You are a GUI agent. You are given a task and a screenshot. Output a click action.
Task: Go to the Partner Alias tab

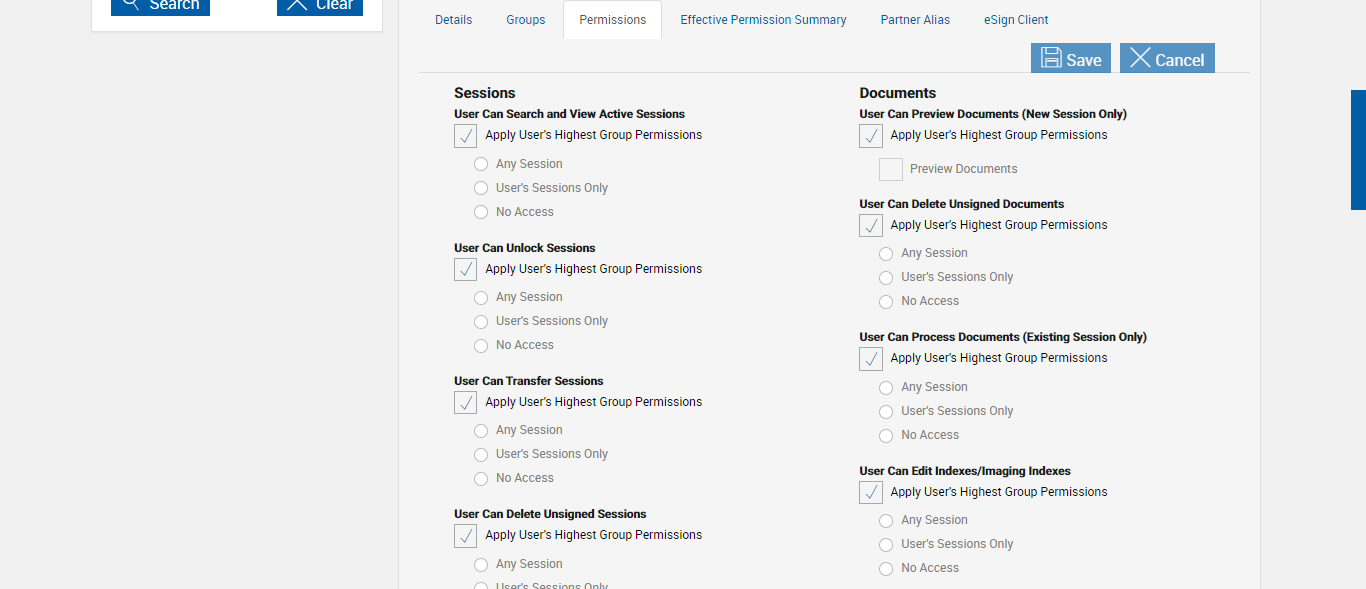click(915, 20)
